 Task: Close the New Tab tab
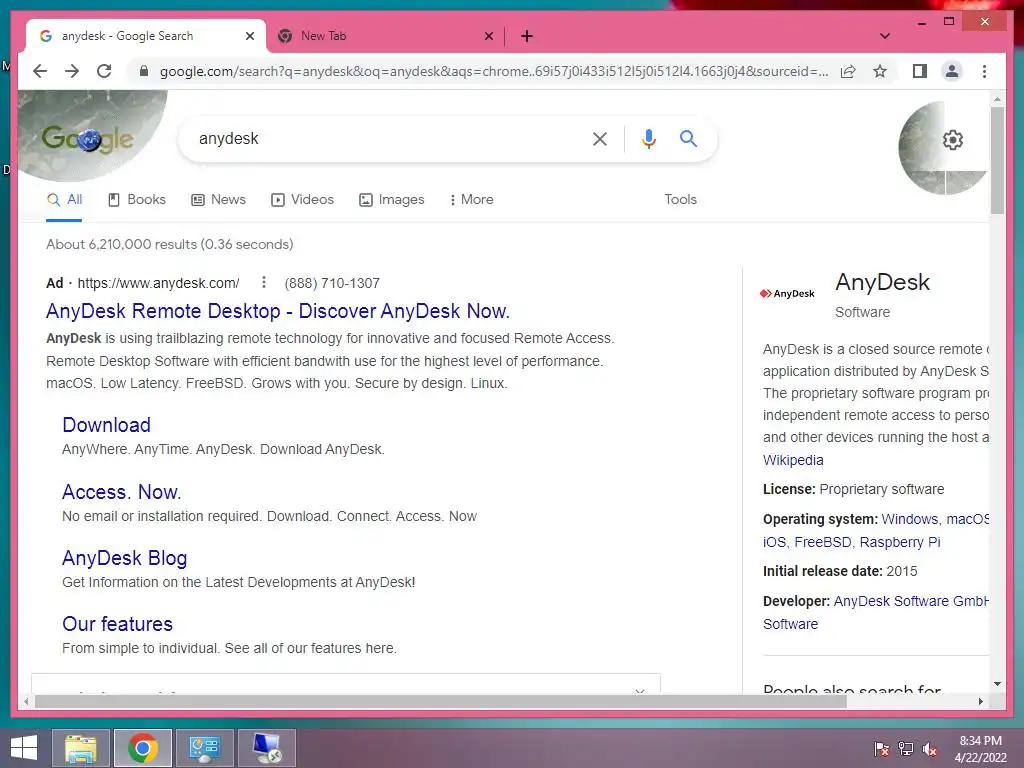coord(488,36)
